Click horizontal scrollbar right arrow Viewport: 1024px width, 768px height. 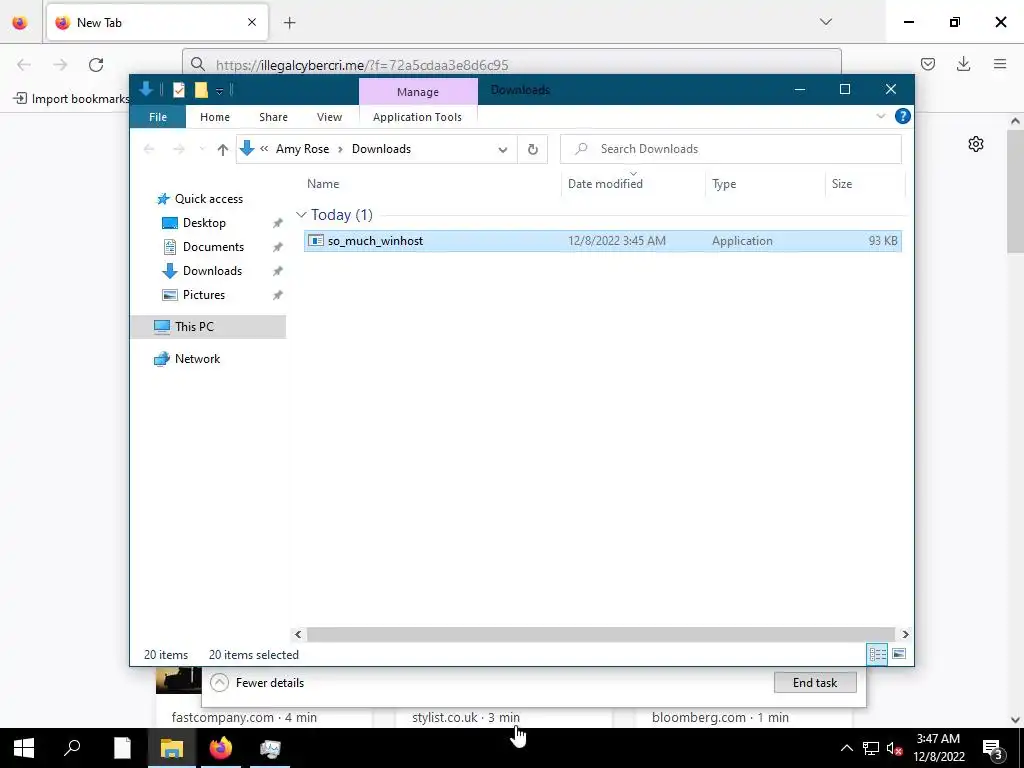coord(904,634)
